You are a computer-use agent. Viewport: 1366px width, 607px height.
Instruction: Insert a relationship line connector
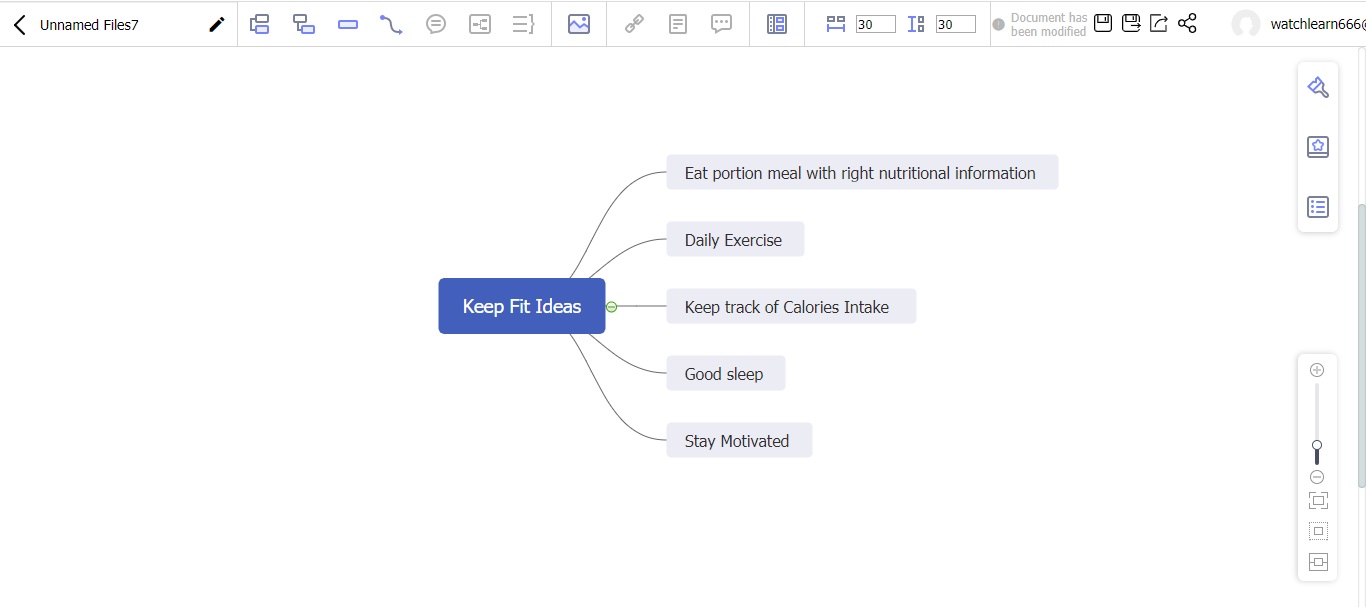tap(391, 24)
